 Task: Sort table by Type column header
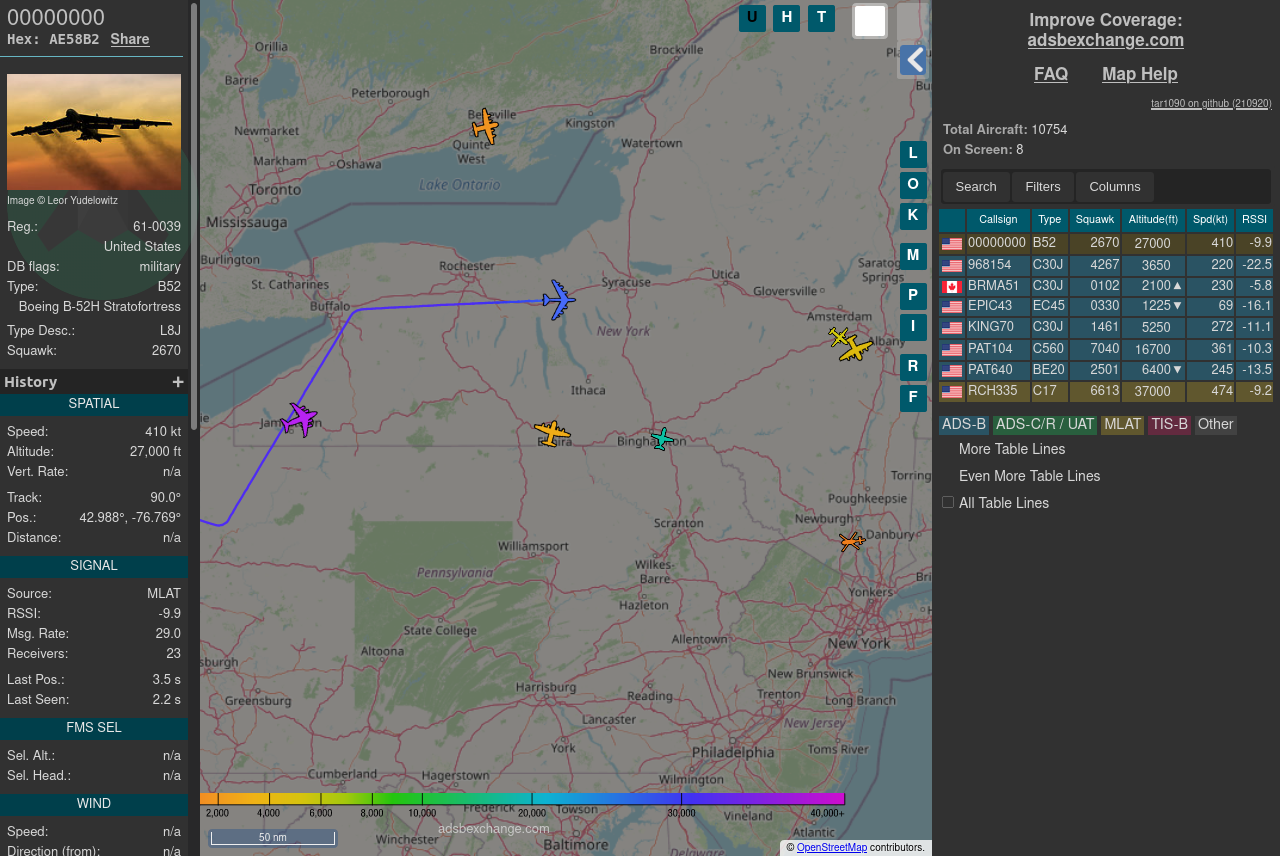1050,220
